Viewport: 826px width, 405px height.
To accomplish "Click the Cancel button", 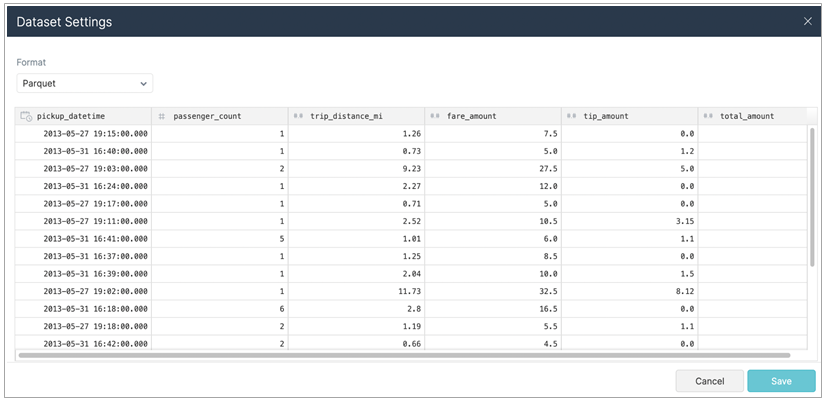I will [710, 381].
